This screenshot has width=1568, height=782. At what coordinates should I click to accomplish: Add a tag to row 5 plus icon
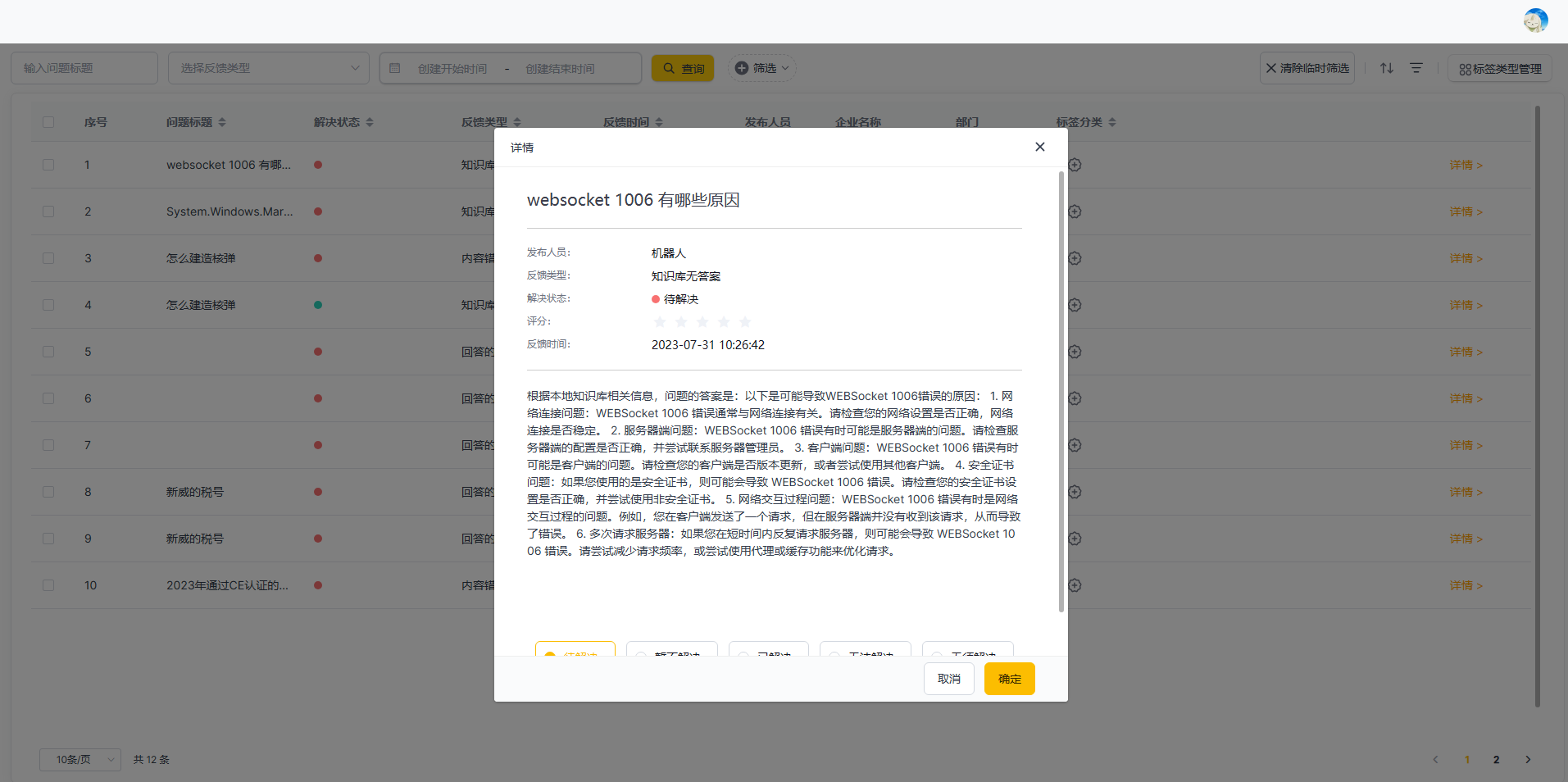pyautogui.click(x=1075, y=352)
